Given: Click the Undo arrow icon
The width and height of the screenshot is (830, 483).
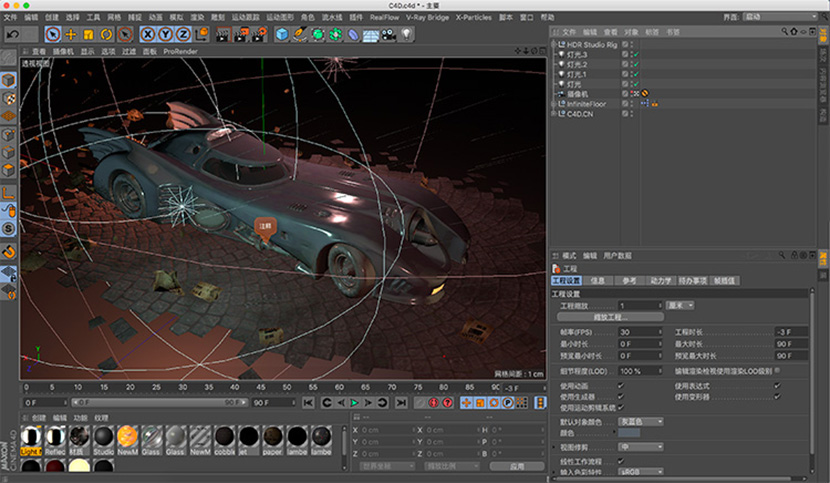Looking at the screenshot, I should point(13,34).
